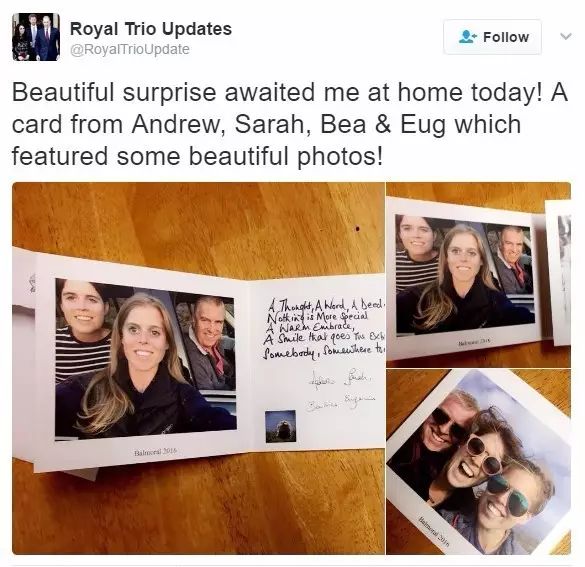The width and height of the screenshot is (585, 567).
Task: Click the person-plus icon on Follow button
Action: (467, 37)
